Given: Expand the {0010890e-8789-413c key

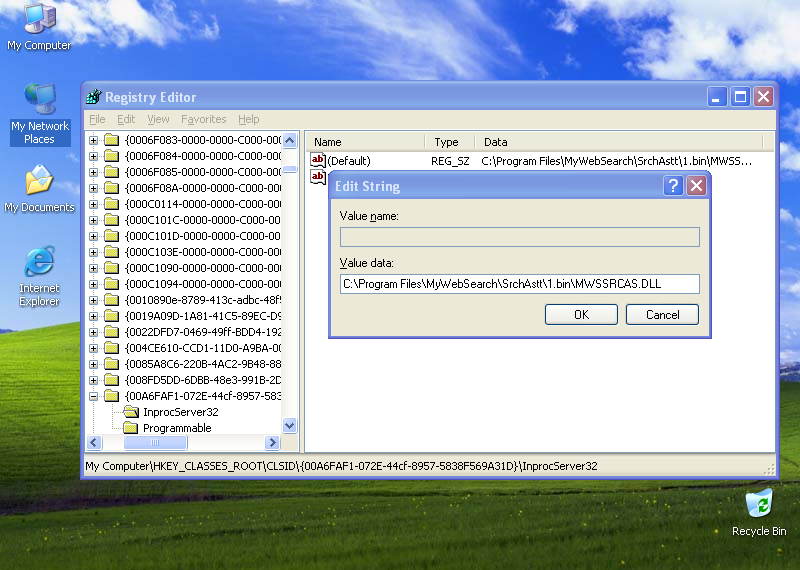Looking at the screenshot, I should point(94,300).
